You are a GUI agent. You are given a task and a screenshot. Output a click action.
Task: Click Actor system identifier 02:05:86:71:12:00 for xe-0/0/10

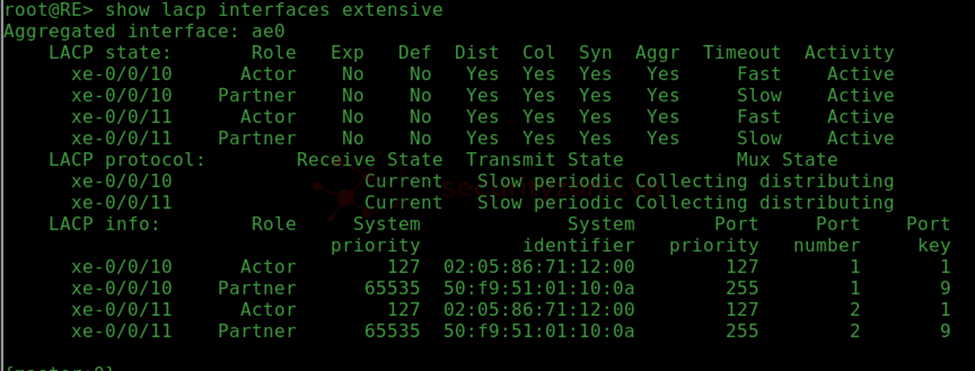(x=538, y=267)
